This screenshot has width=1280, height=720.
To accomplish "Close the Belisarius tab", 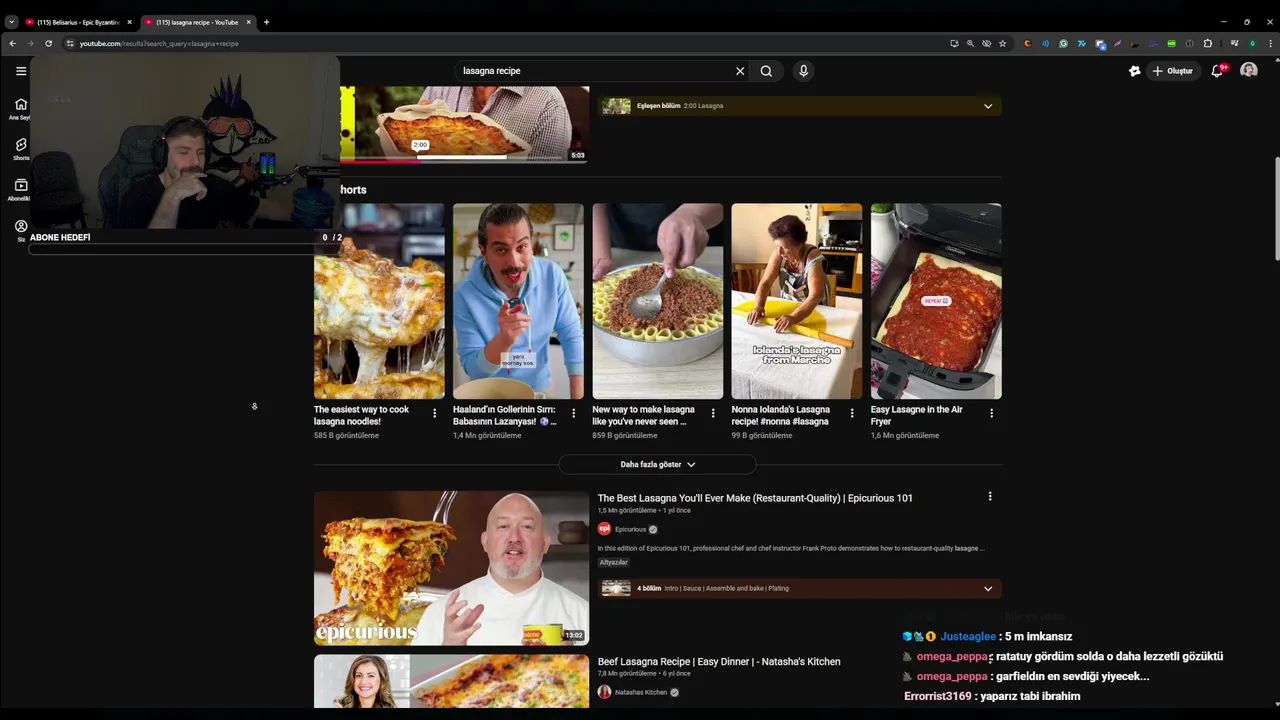I will [x=129, y=22].
